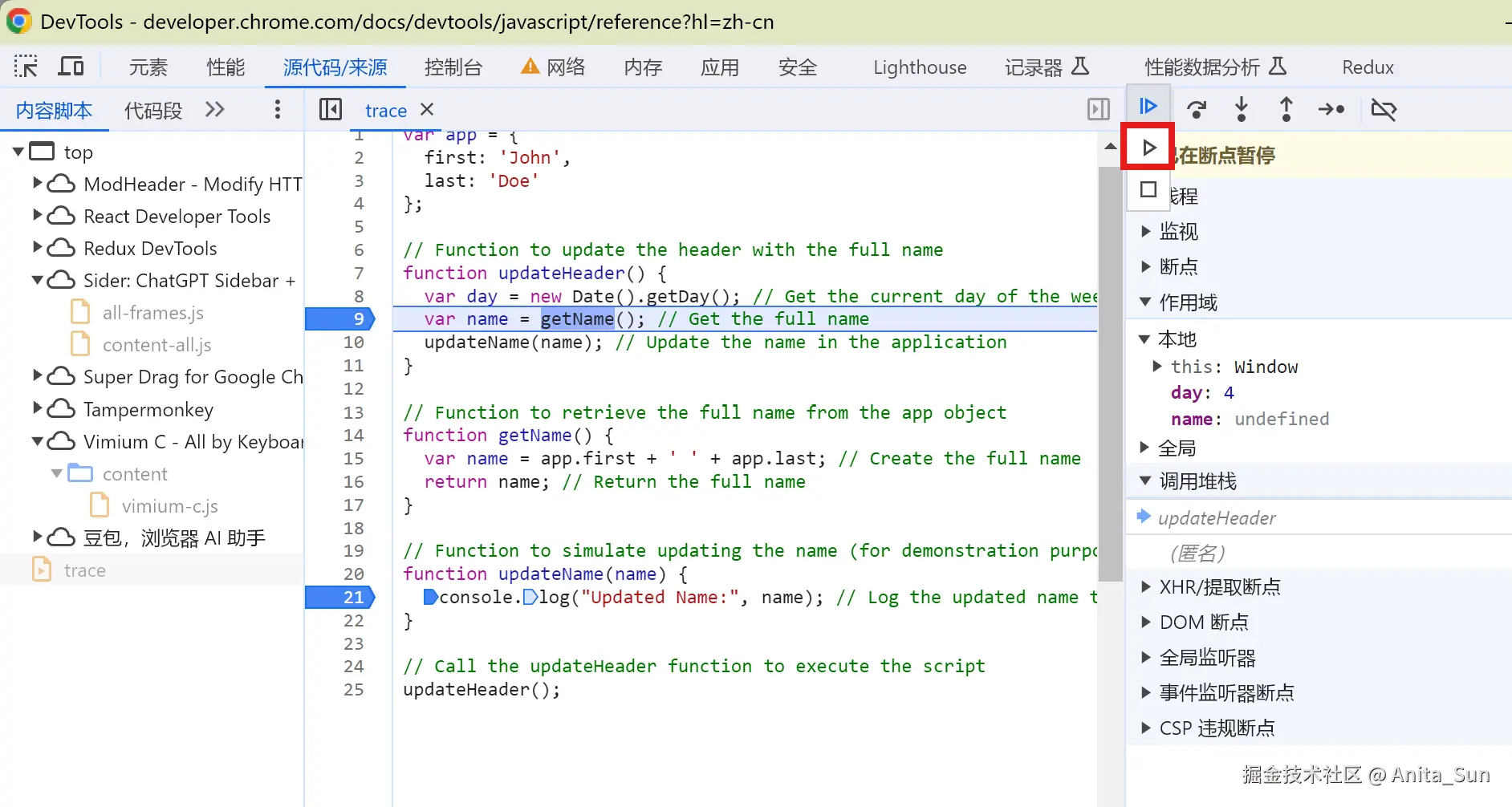
Task: Show more navigator tabs chevron
Action: 214,109
